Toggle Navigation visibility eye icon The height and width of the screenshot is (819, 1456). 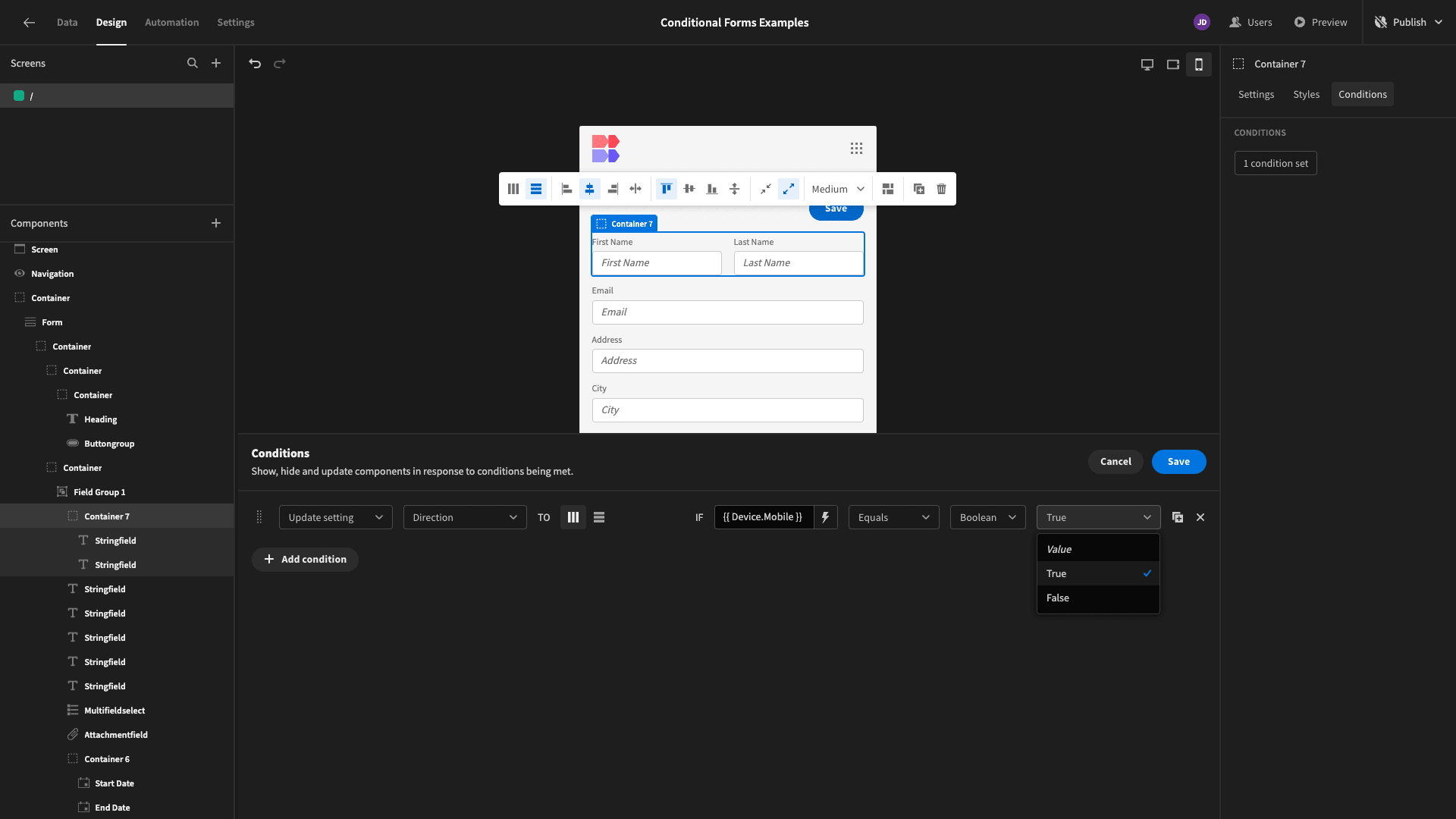20,274
